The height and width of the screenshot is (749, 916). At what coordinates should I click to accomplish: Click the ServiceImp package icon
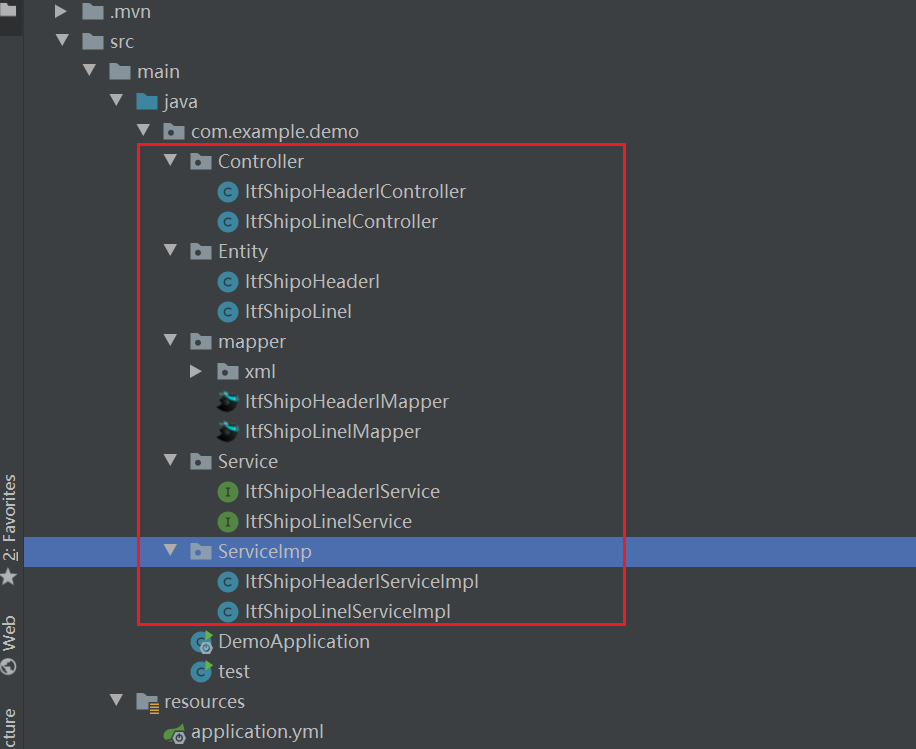(x=200, y=552)
